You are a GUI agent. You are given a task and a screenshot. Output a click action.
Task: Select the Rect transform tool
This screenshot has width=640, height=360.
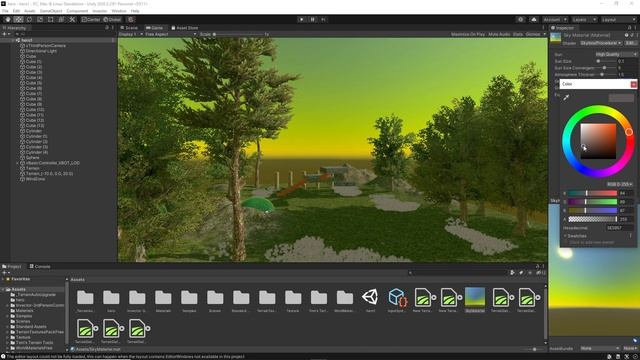tap(51, 19)
